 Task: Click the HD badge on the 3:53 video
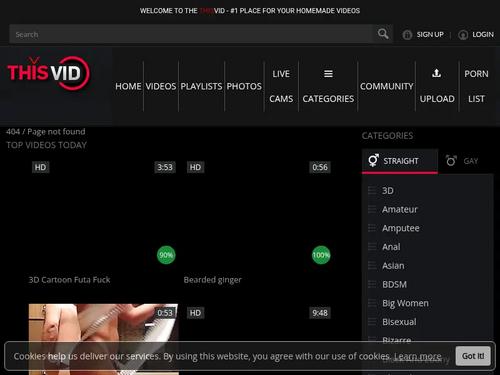pyautogui.click(x=40, y=167)
